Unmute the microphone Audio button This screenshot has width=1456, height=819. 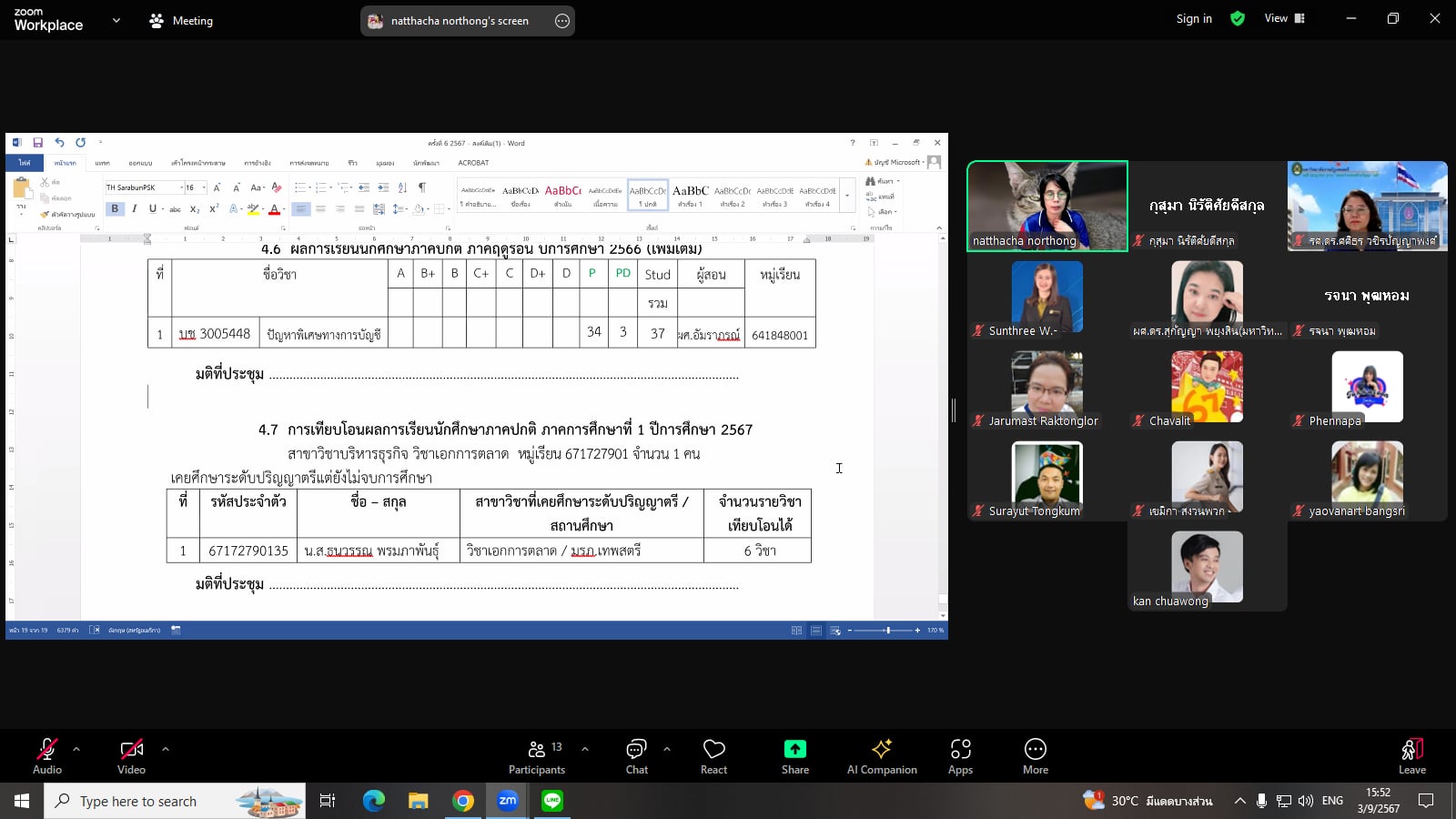point(47,755)
